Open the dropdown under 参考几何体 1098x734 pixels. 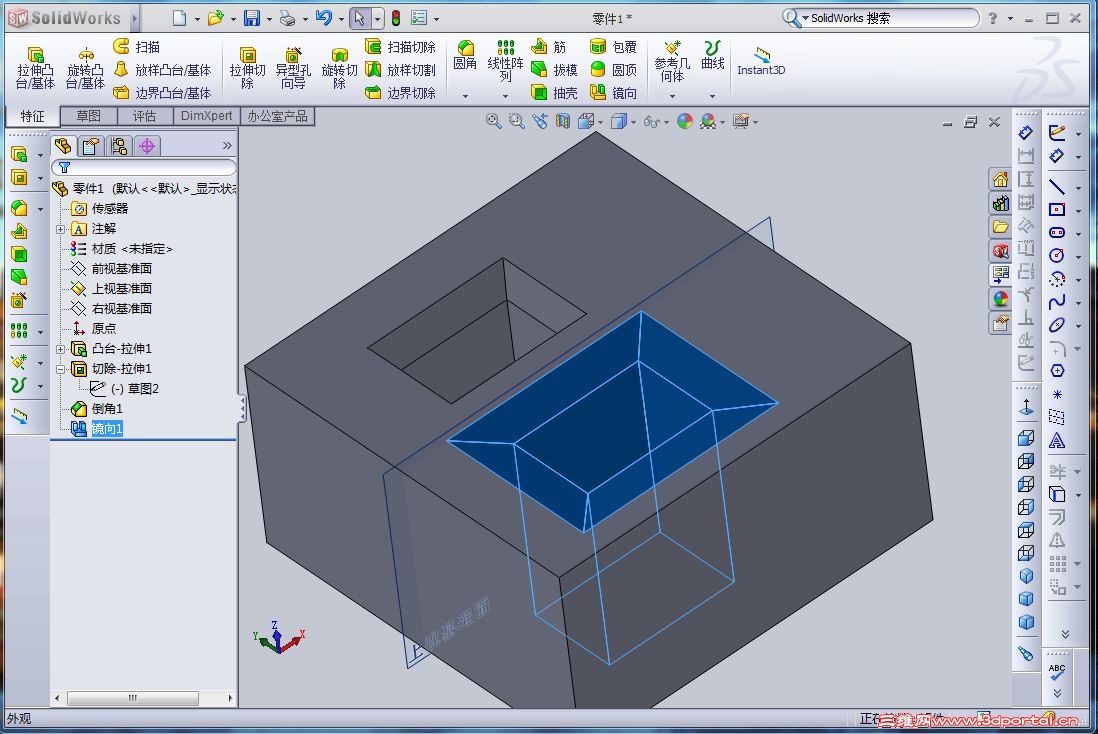672,95
